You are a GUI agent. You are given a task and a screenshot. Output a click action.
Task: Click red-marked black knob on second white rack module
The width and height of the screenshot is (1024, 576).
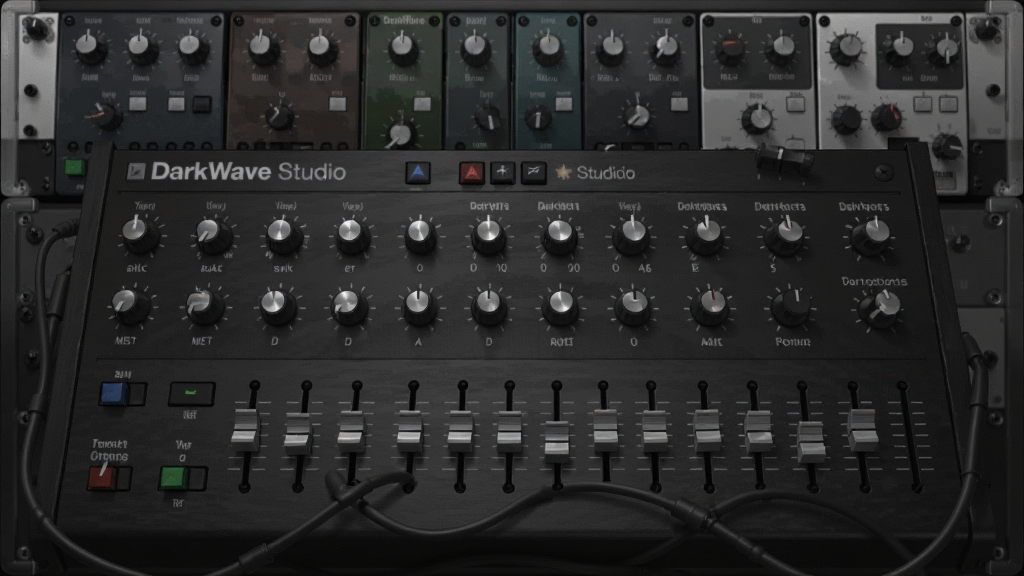click(886, 119)
